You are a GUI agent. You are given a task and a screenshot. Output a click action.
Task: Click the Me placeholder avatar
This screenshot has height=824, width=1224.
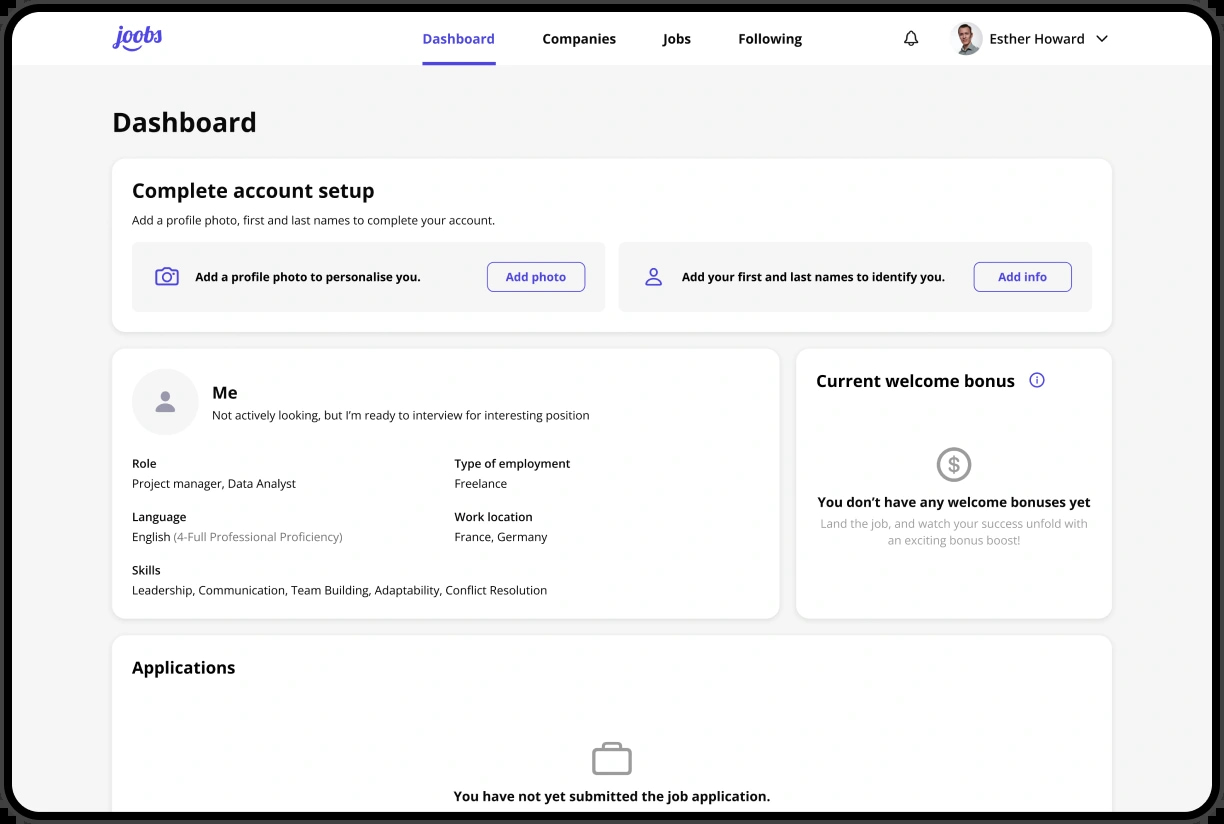coord(165,402)
